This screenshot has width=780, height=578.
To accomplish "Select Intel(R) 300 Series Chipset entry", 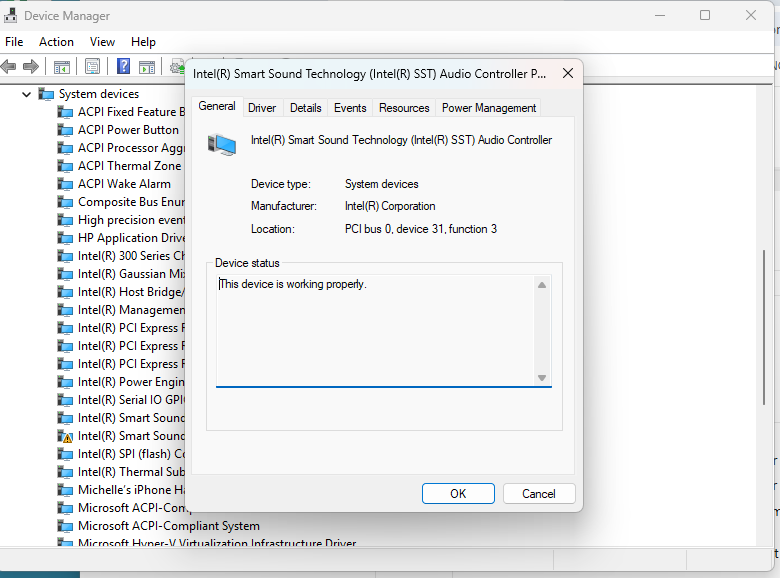I will point(131,256).
